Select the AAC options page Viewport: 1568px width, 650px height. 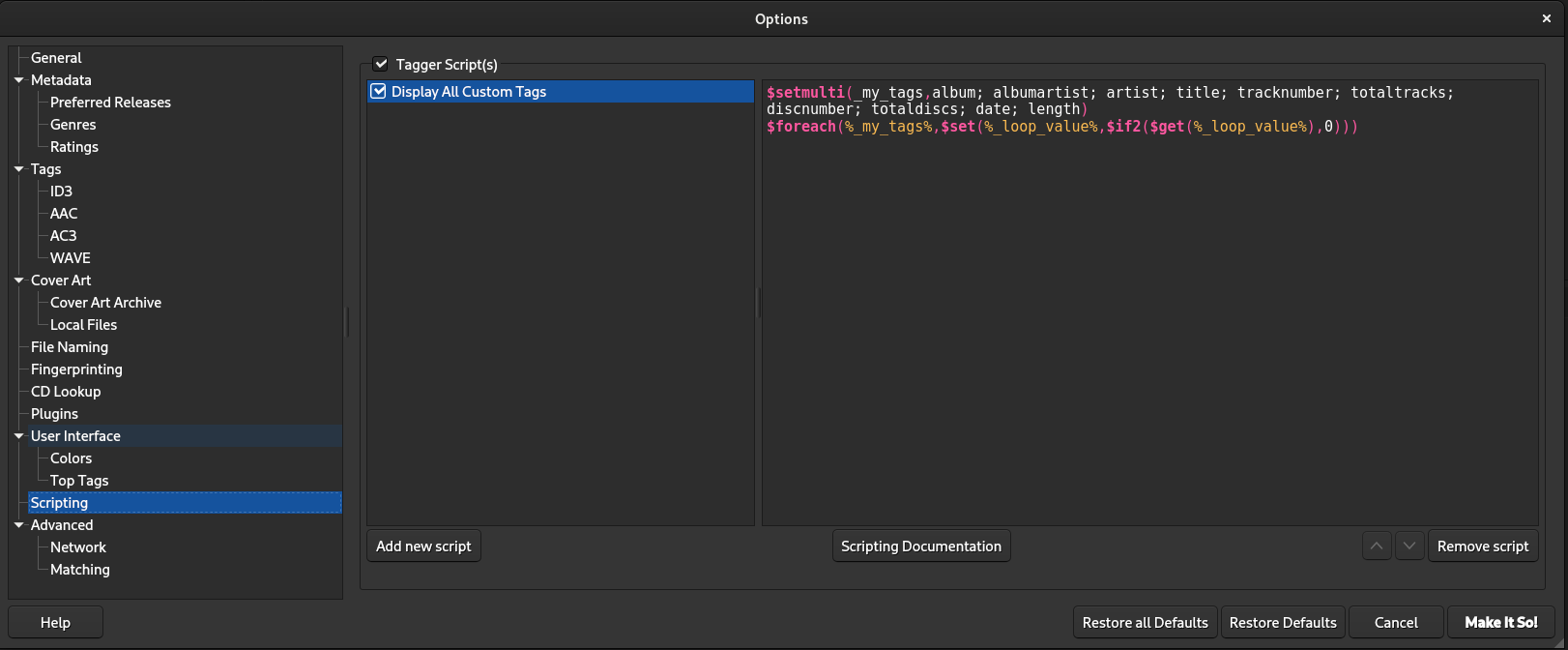(x=64, y=214)
